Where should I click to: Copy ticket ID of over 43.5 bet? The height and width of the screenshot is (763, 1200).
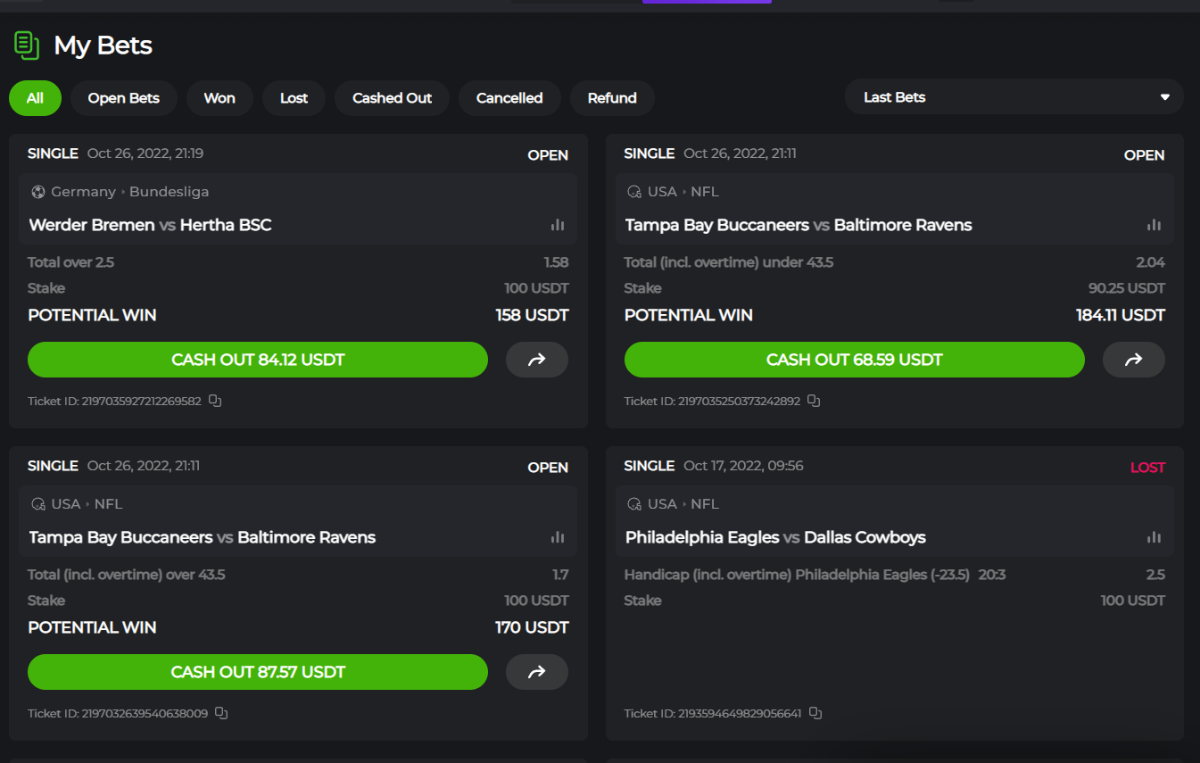(222, 713)
